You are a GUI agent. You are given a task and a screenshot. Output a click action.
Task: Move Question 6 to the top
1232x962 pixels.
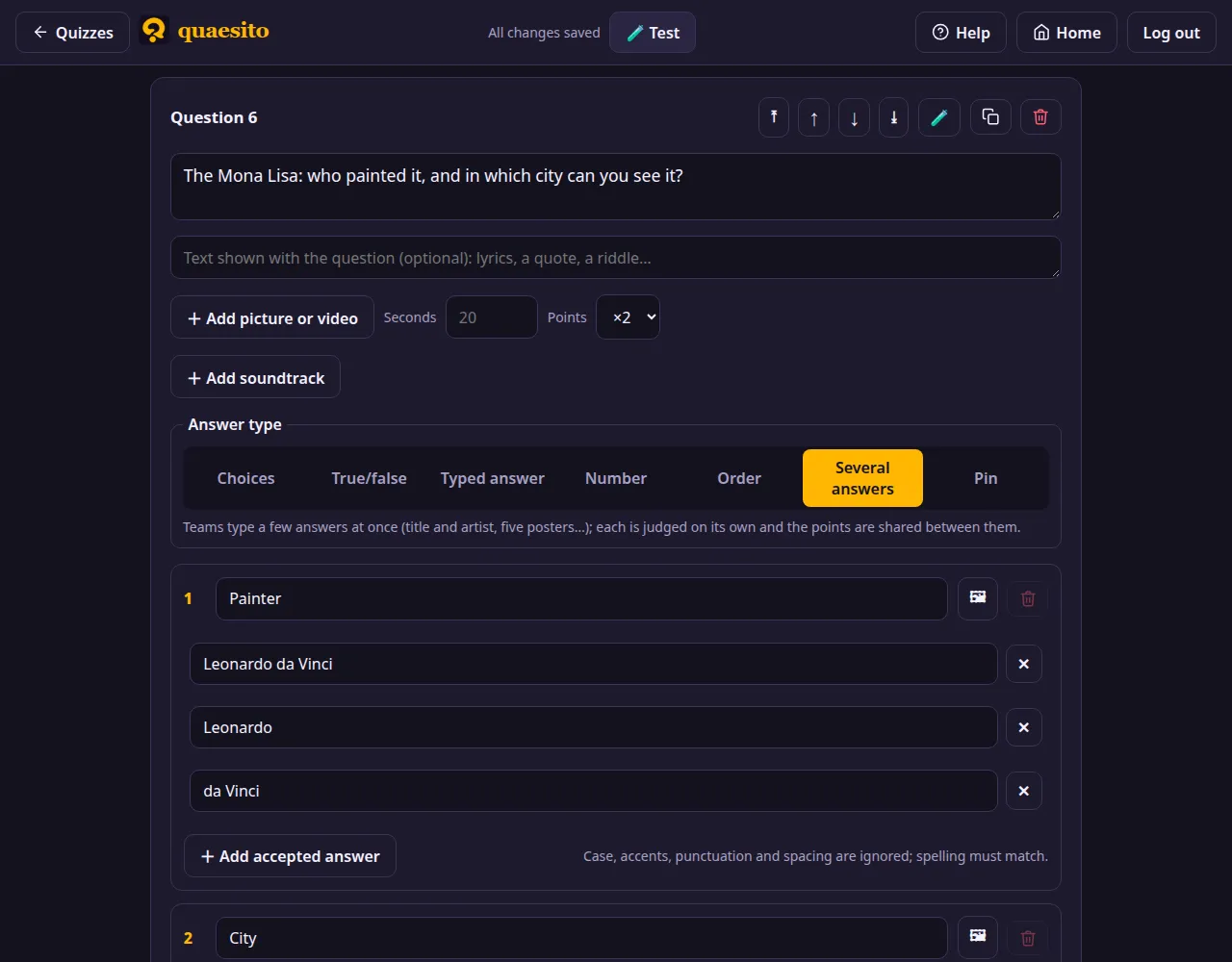tap(774, 117)
